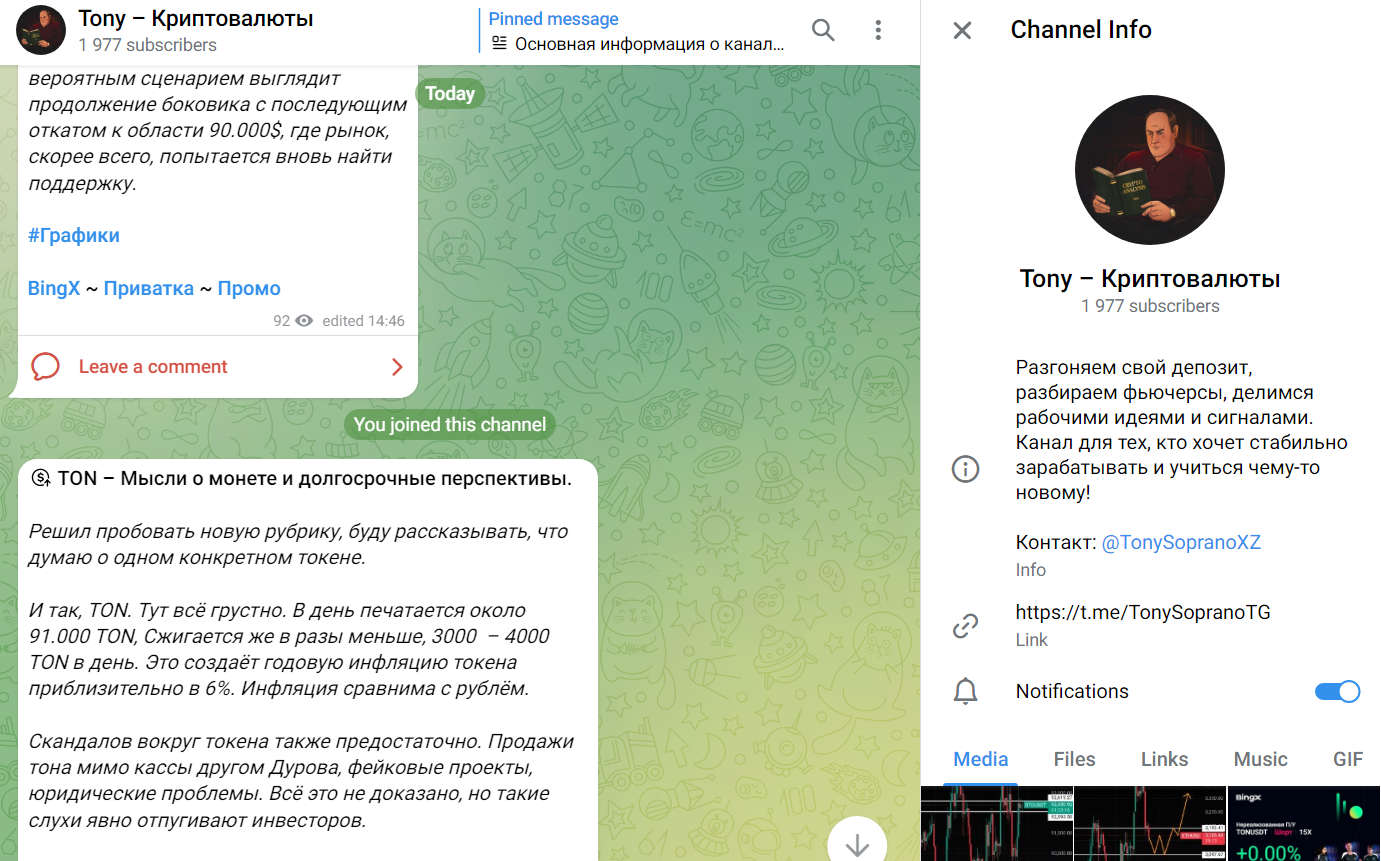Viewport: 1381px width, 861px height.
Task: Switch to the GIF tab
Action: (1349, 759)
